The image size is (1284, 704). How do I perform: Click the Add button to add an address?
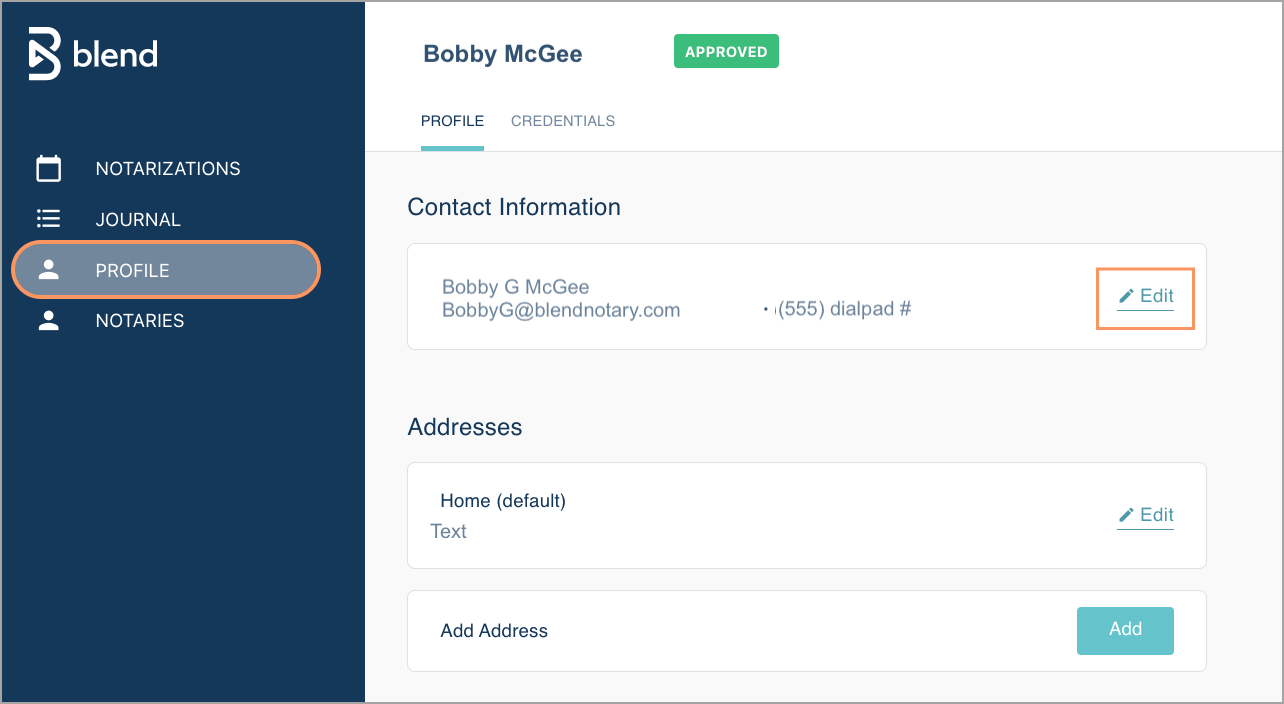point(1125,630)
